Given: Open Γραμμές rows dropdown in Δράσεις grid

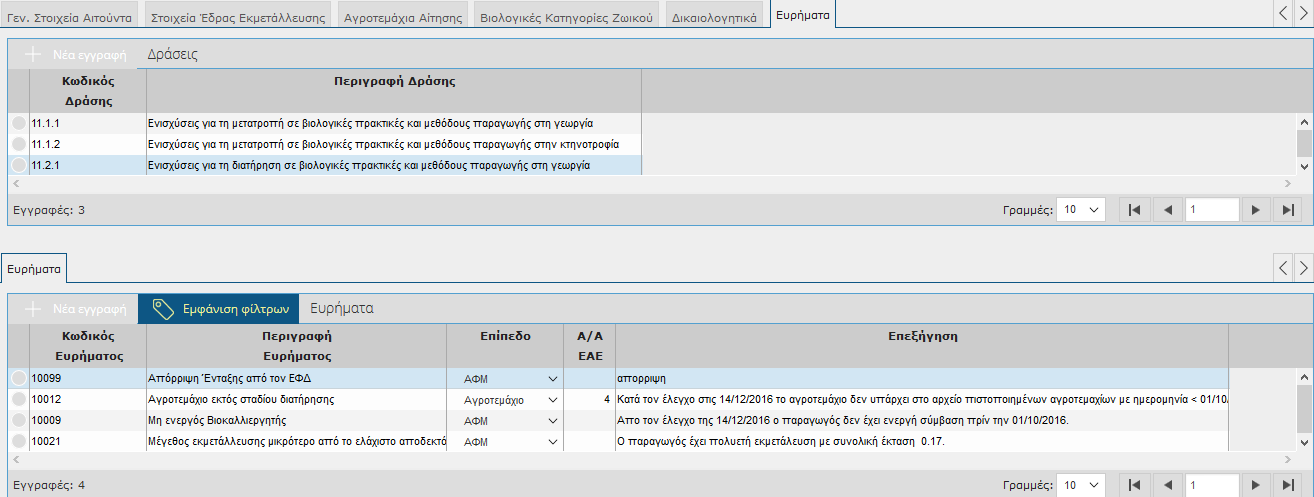Looking at the screenshot, I should [1081, 210].
